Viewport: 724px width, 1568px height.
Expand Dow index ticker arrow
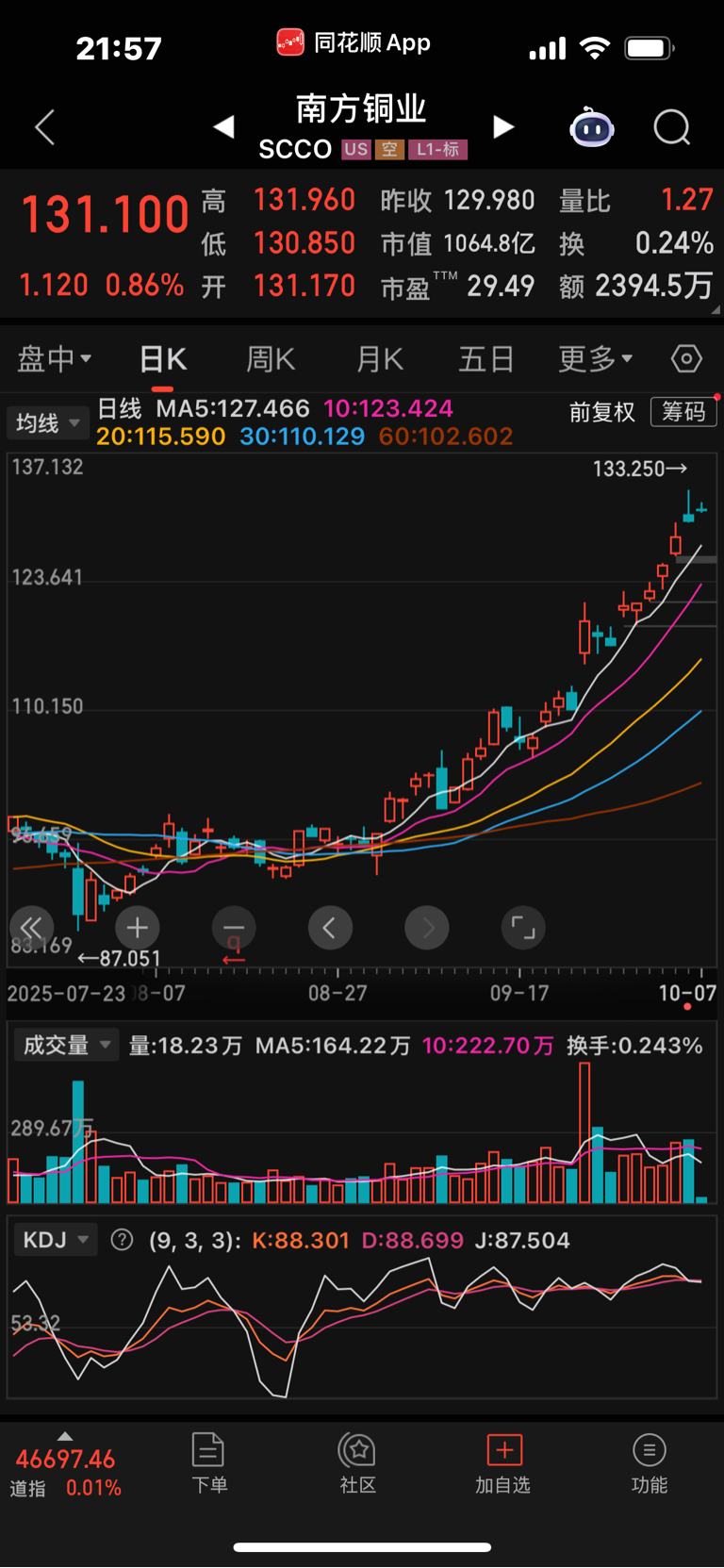65,1436
